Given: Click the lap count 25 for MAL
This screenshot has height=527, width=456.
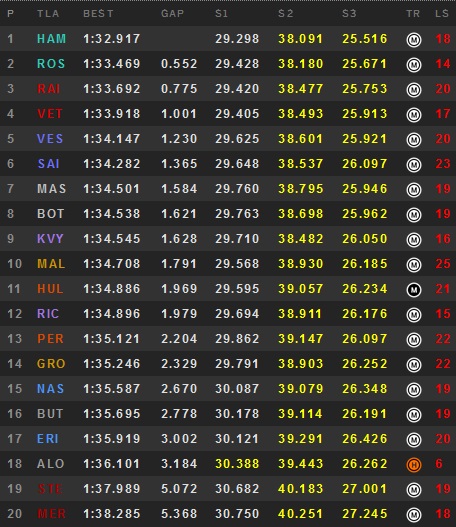Looking at the screenshot, I should click(x=443, y=264).
